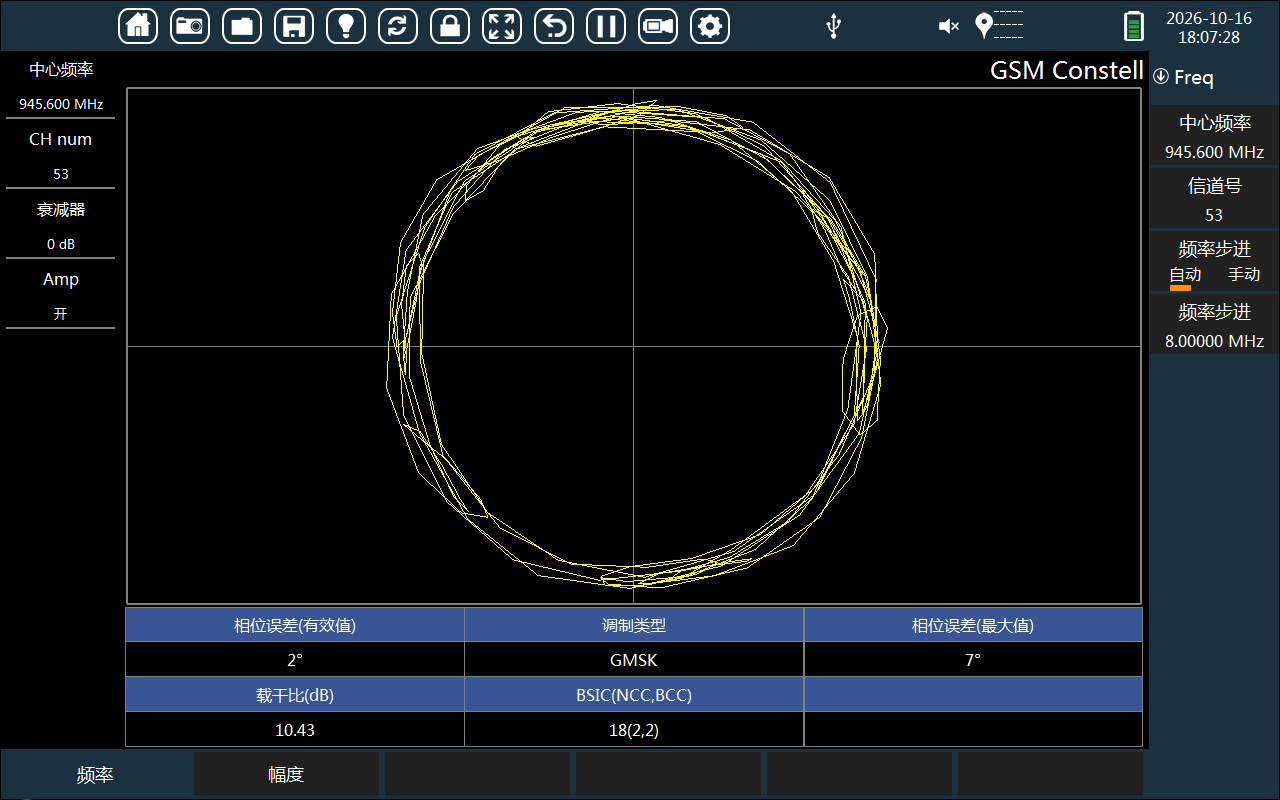Save data with floppy disk icon
This screenshot has width=1280, height=800.
coord(294,26)
